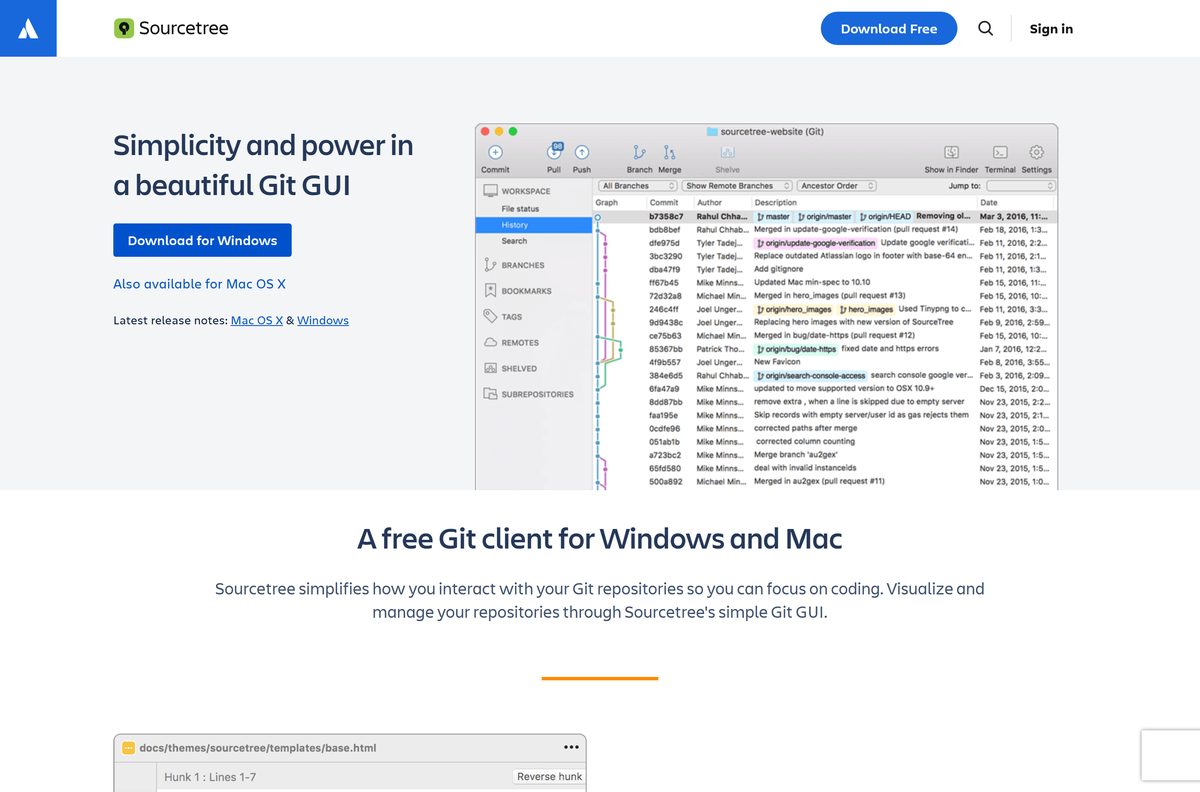Select the Add gitignore commit row

(x=826, y=269)
